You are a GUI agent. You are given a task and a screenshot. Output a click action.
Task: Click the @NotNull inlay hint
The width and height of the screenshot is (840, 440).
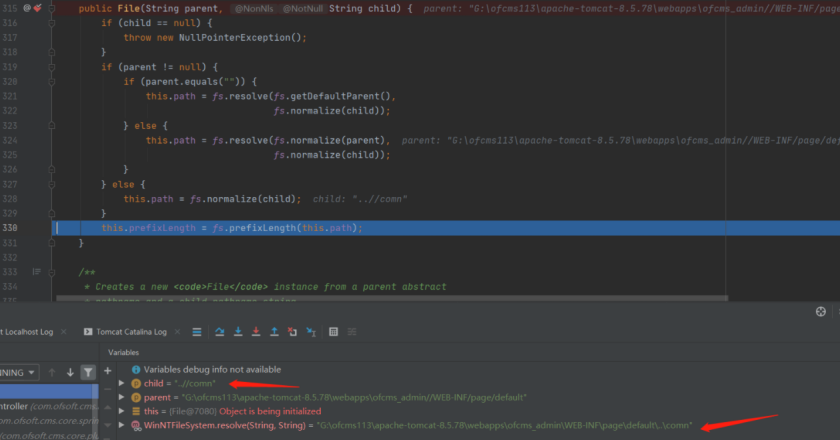click(x=303, y=9)
